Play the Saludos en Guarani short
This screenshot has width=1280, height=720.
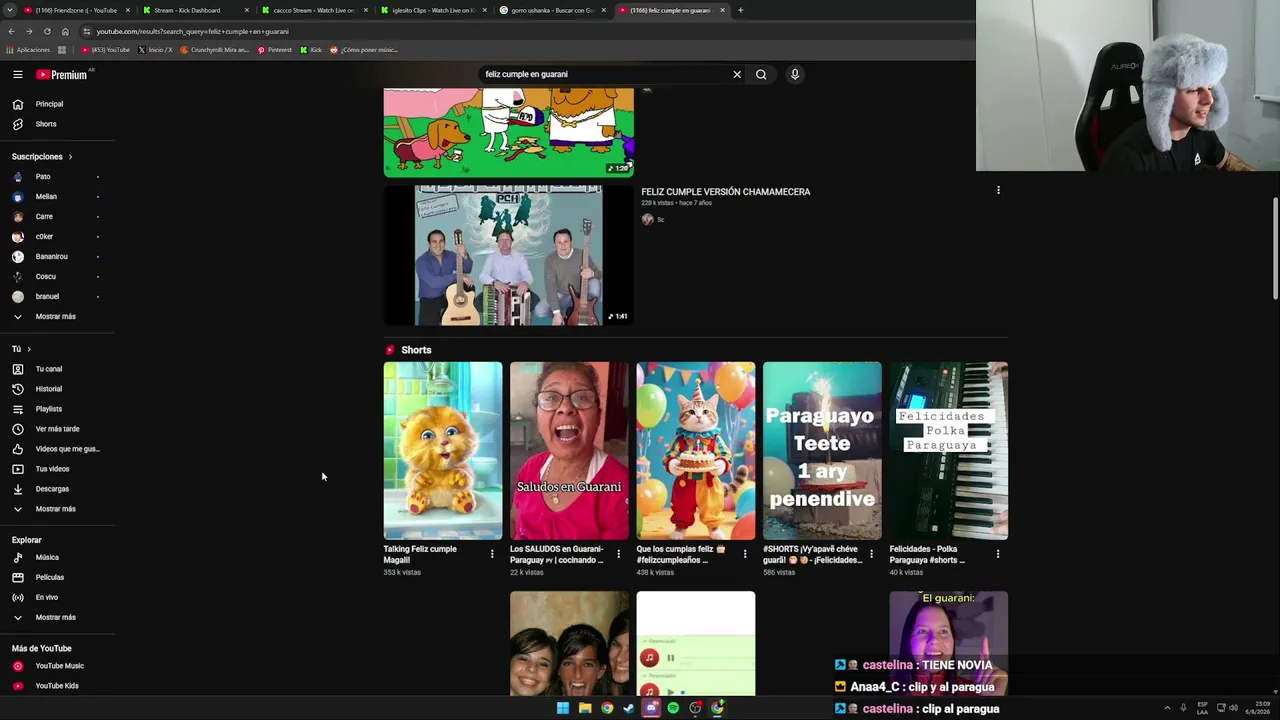pyautogui.click(x=569, y=451)
